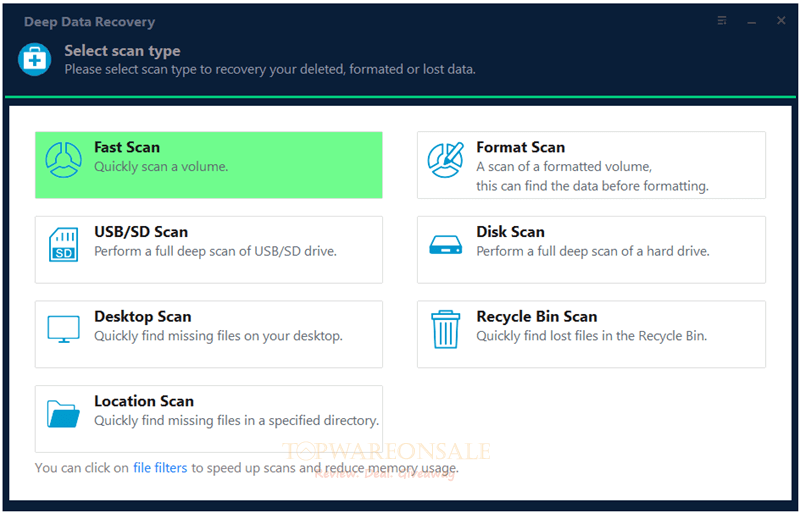Click the USB/SD card icon
Screen dimensions: 800x513
tap(63, 245)
